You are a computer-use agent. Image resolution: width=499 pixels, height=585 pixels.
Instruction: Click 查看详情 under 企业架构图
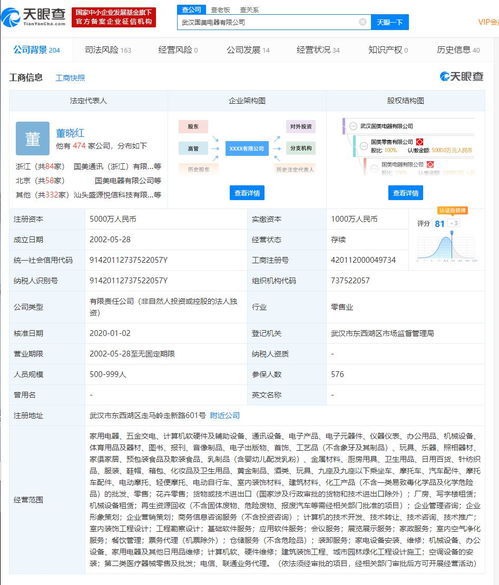(247, 193)
